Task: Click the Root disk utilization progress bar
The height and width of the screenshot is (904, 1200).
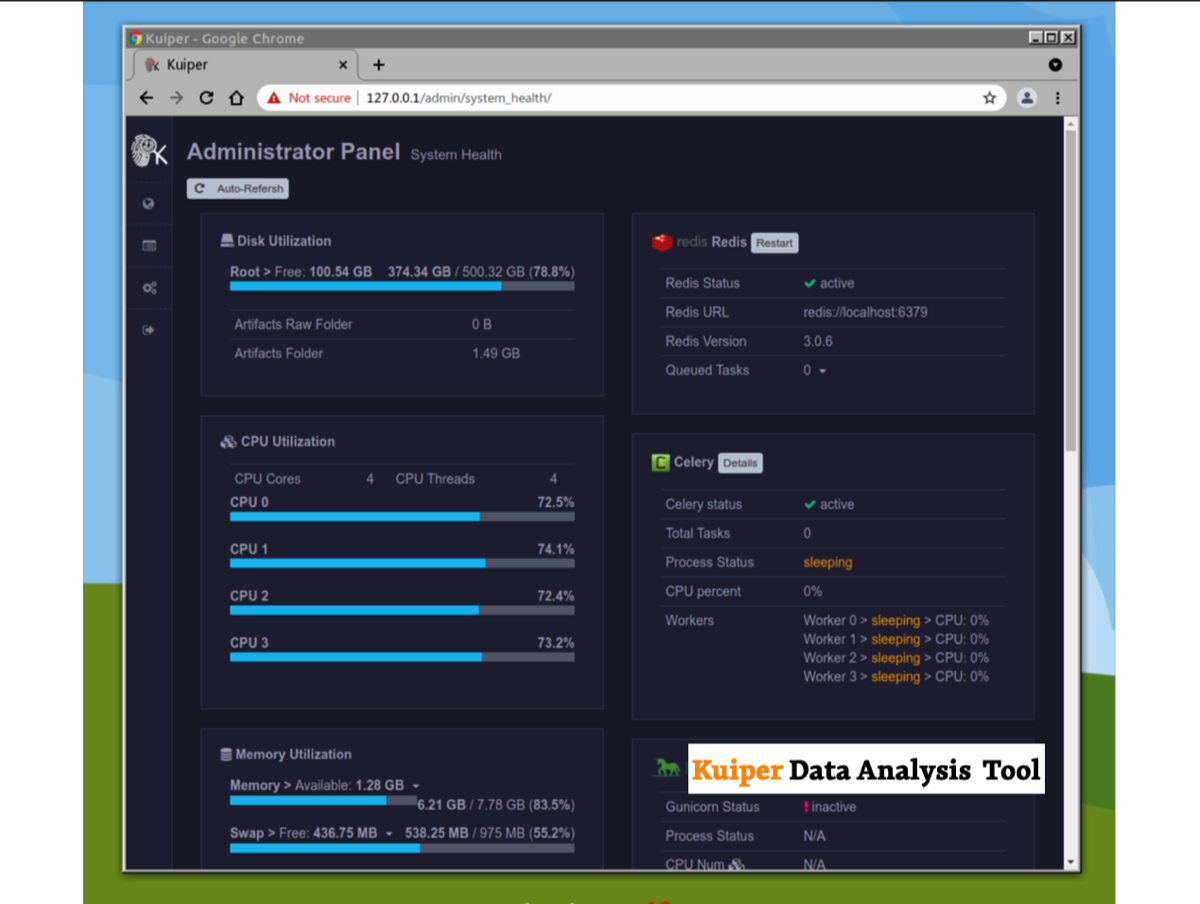Action: pos(402,286)
